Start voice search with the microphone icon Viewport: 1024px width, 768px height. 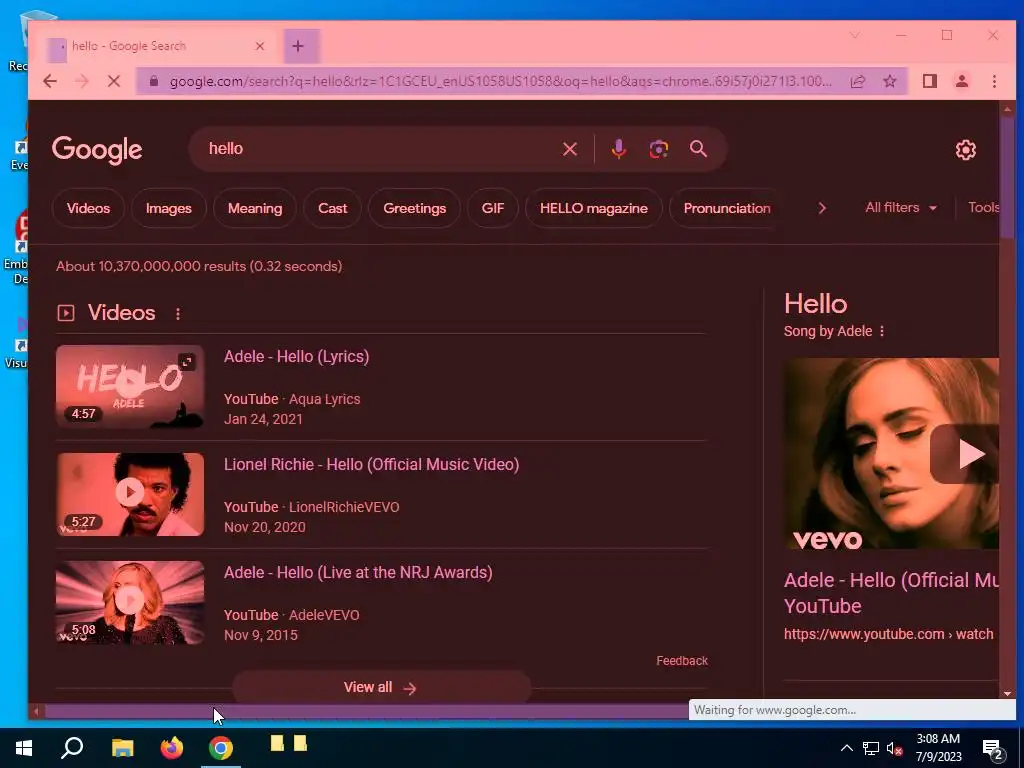coord(618,149)
